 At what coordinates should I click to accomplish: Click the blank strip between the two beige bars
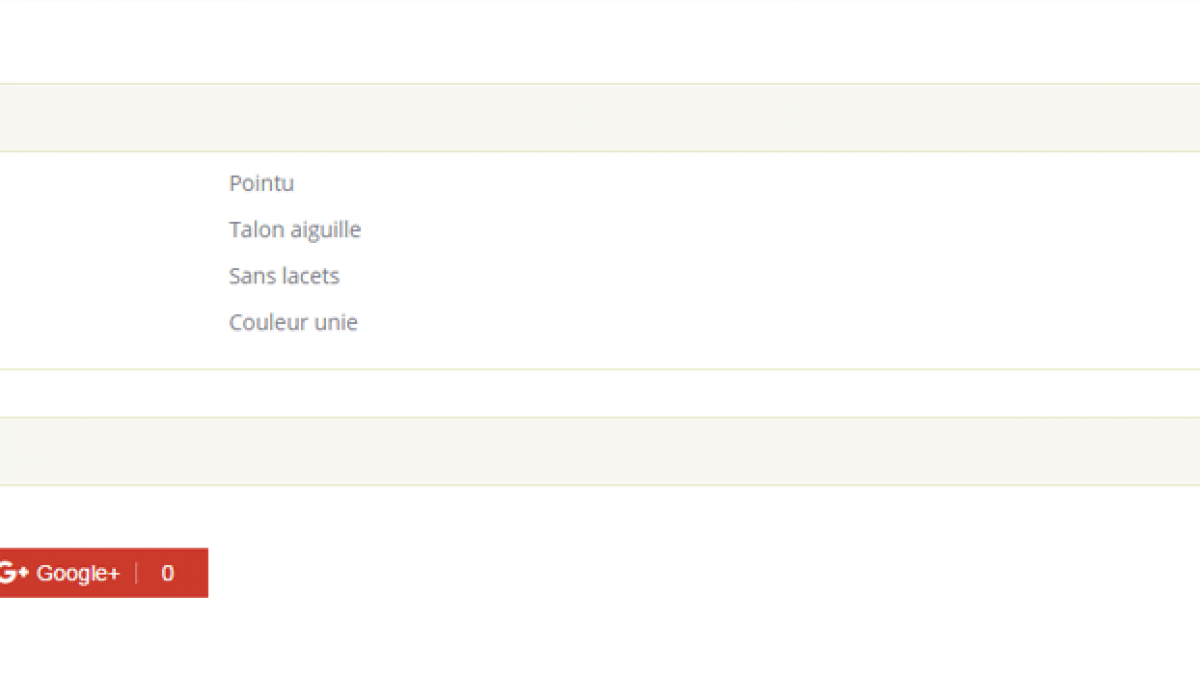600,393
